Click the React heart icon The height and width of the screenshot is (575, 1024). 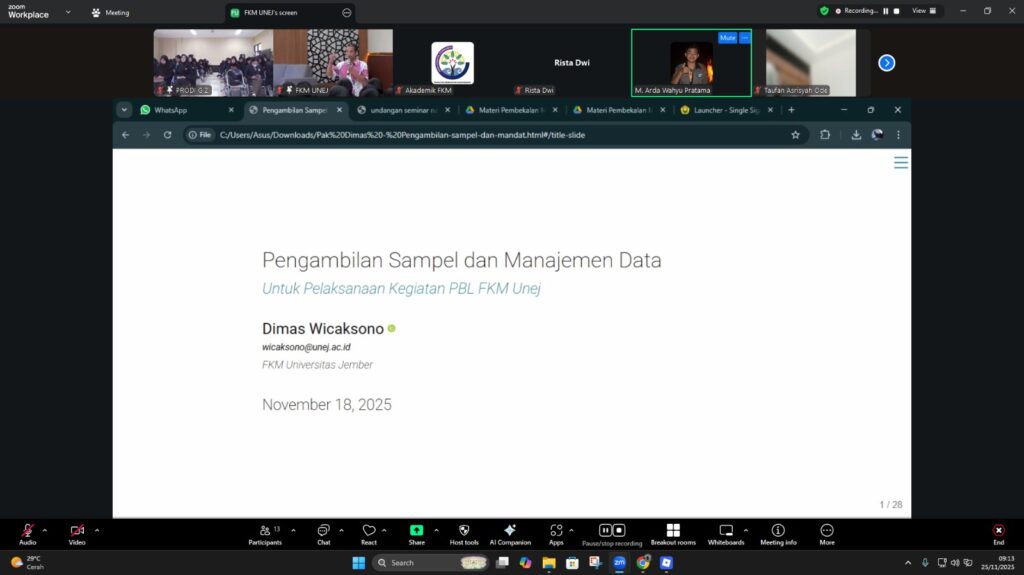pyautogui.click(x=369, y=532)
